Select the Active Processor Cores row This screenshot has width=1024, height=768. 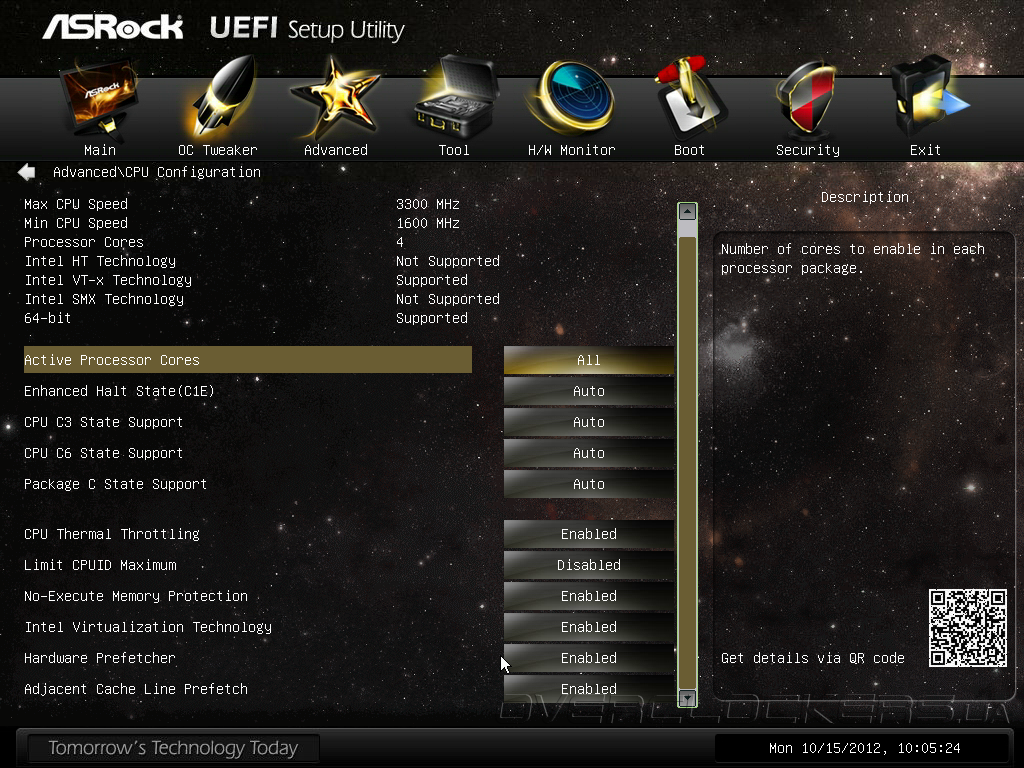click(248, 360)
